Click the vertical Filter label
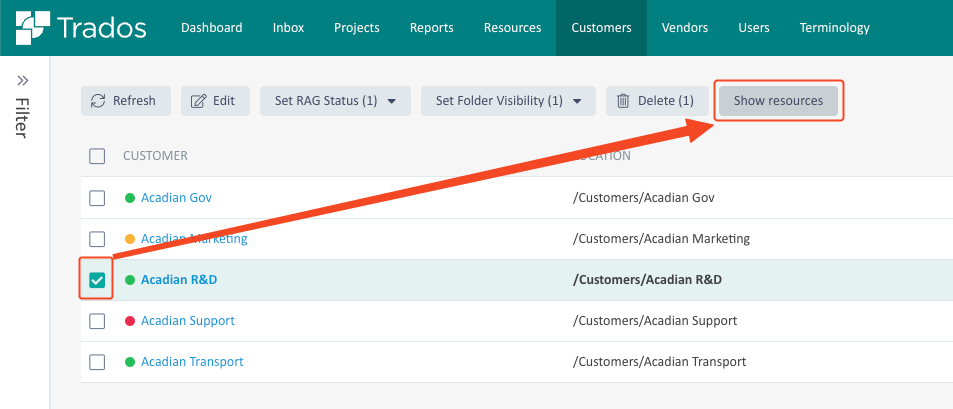The image size is (953, 409). coord(22,118)
